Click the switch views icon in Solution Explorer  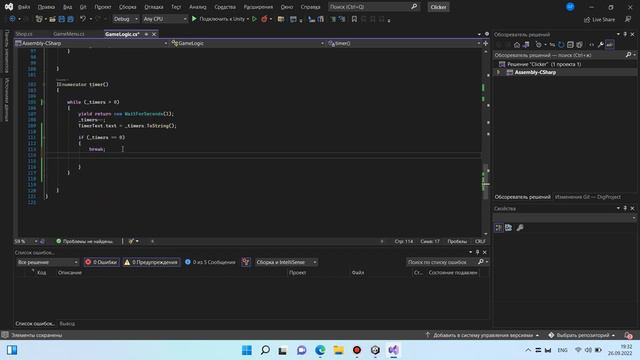[x=526, y=45]
